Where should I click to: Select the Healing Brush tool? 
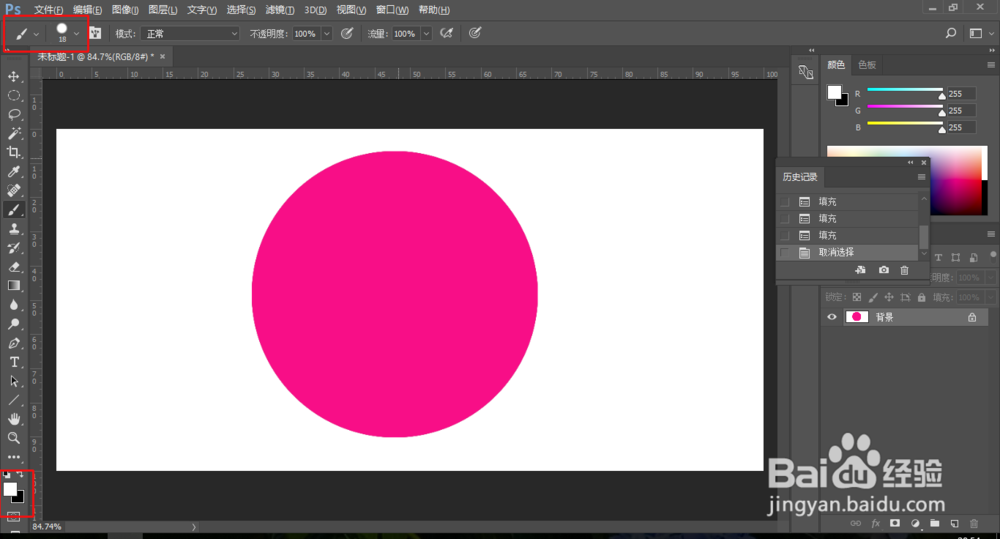13,190
